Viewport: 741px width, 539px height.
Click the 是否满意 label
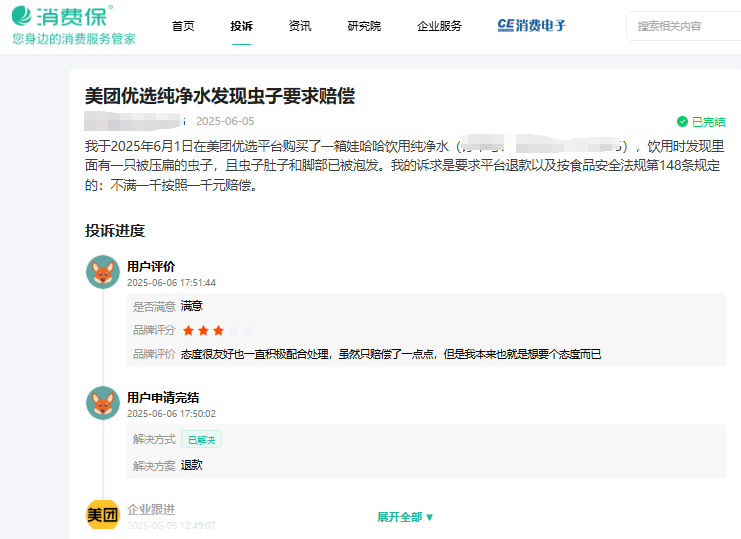point(154,307)
